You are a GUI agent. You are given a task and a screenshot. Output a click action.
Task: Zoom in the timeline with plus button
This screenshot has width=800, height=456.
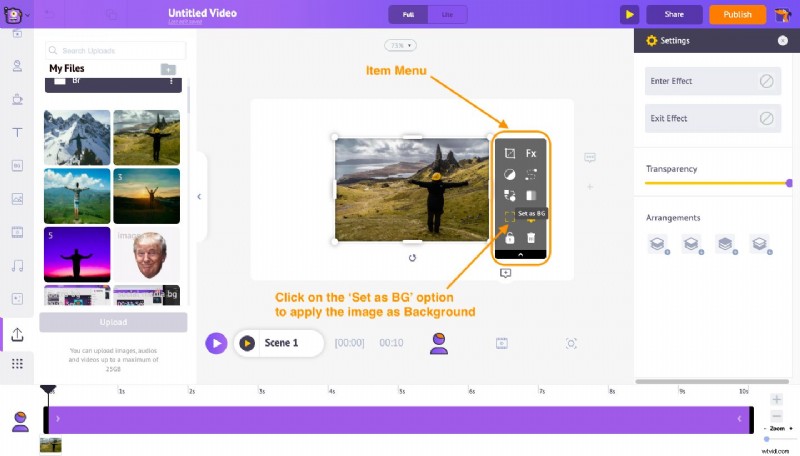tap(777, 399)
